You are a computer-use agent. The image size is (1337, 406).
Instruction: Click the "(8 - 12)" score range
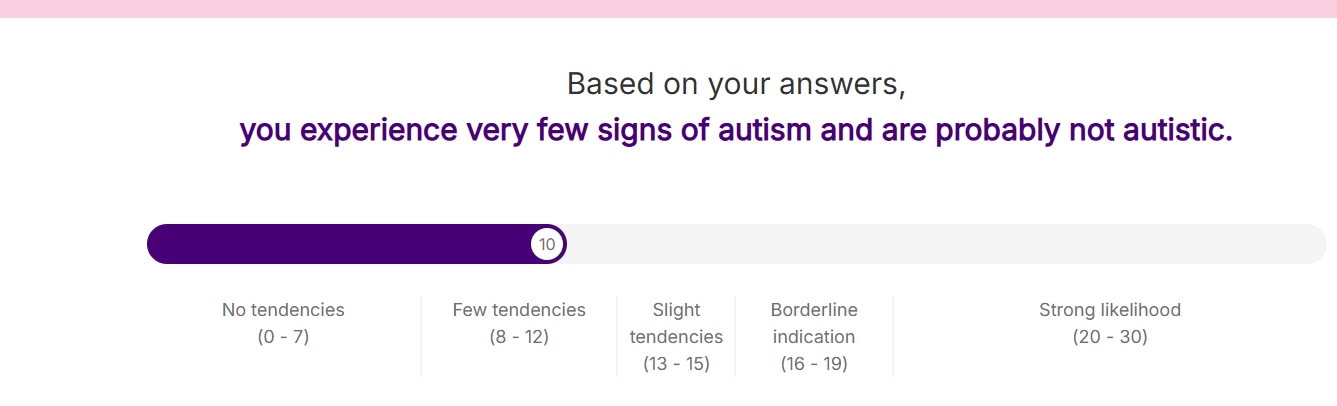tap(519, 337)
